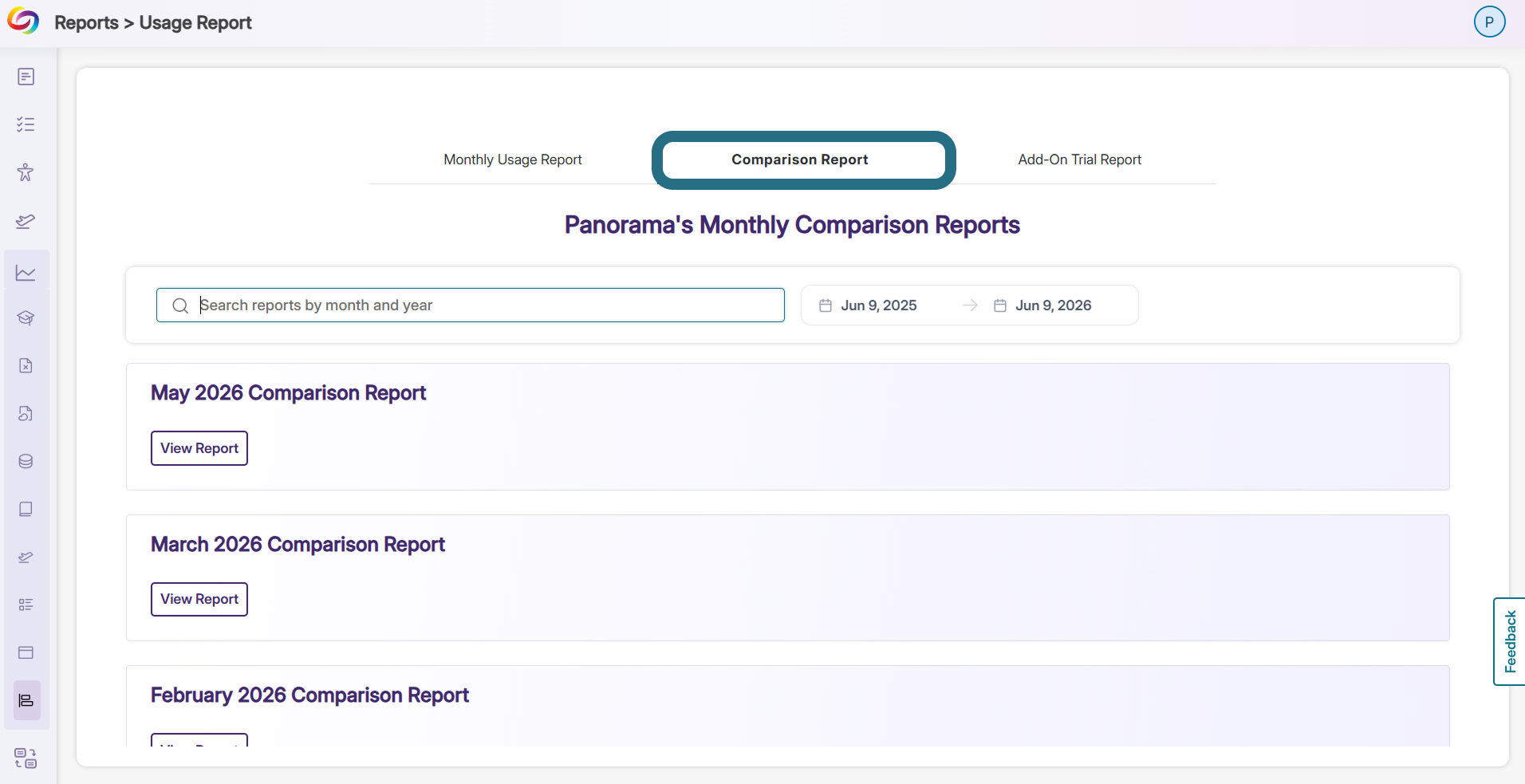Viewport: 1525px width, 784px height.
Task: Click the file search icon in the sidebar
Action: click(x=26, y=413)
